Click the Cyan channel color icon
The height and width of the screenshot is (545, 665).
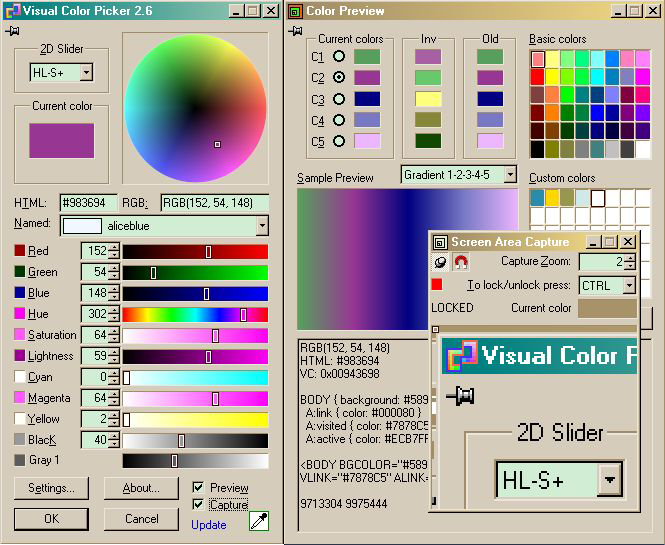pyautogui.click(x=20, y=377)
